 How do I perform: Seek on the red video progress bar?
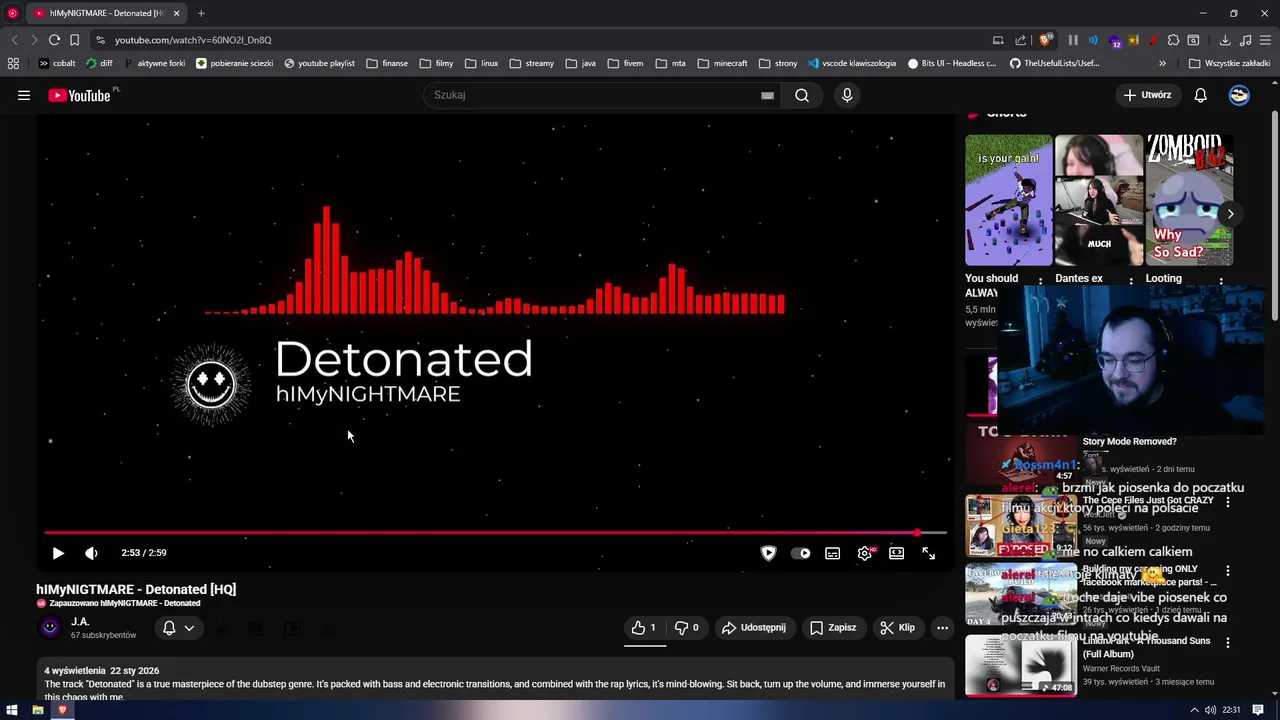pyautogui.click(x=495, y=533)
